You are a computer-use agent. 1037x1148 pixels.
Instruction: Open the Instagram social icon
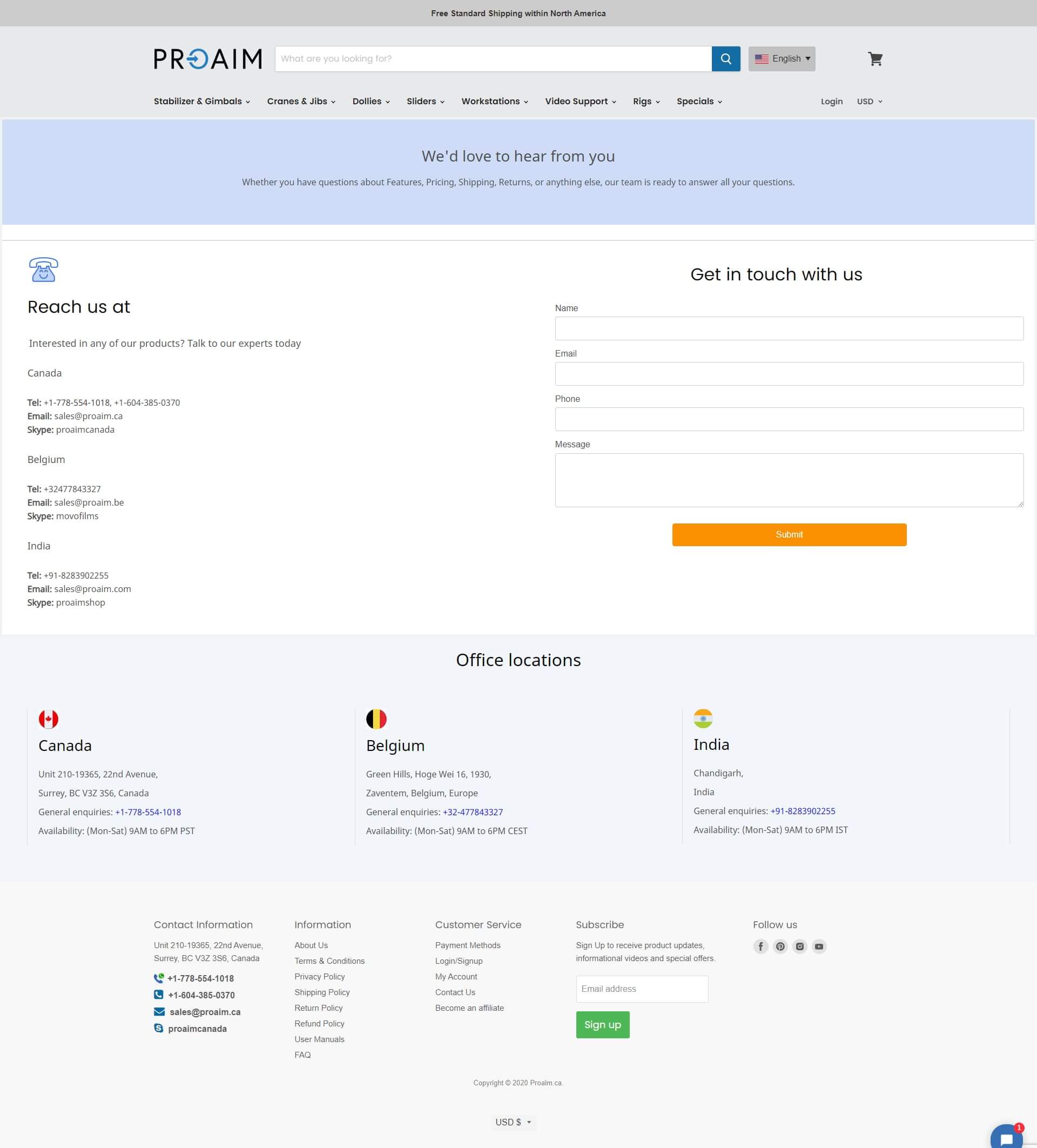click(x=800, y=946)
